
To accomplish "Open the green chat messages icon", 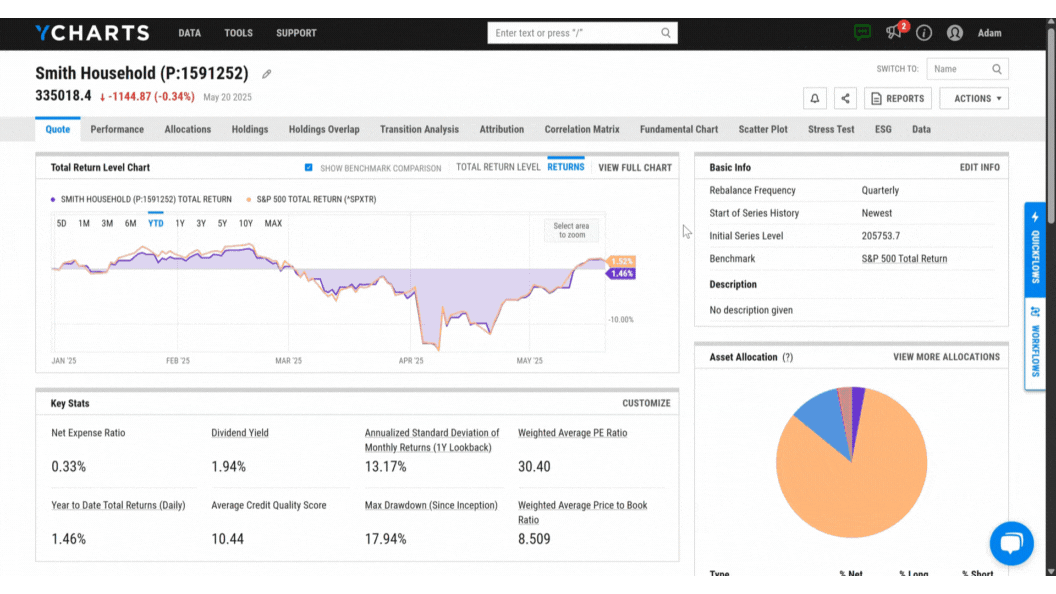I will point(862,32).
